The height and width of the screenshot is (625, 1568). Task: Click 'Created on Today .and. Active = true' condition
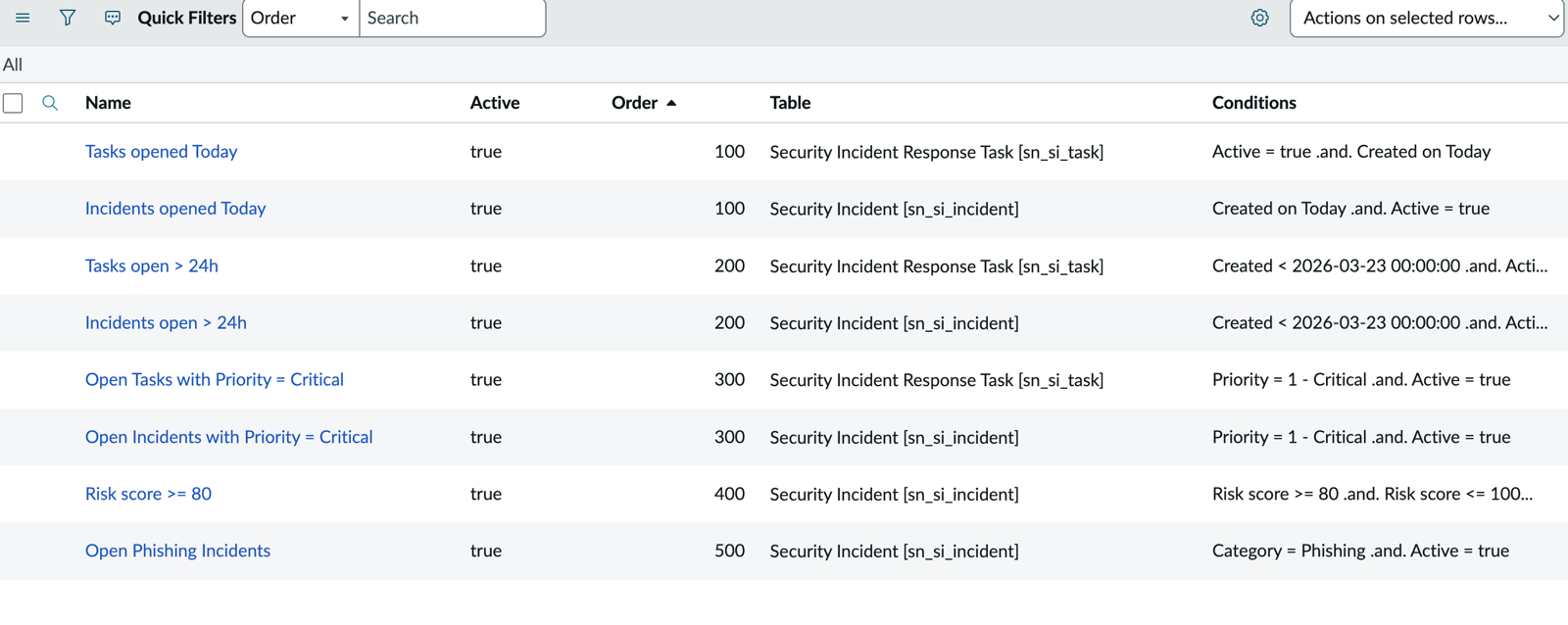(x=1350, y=209)
